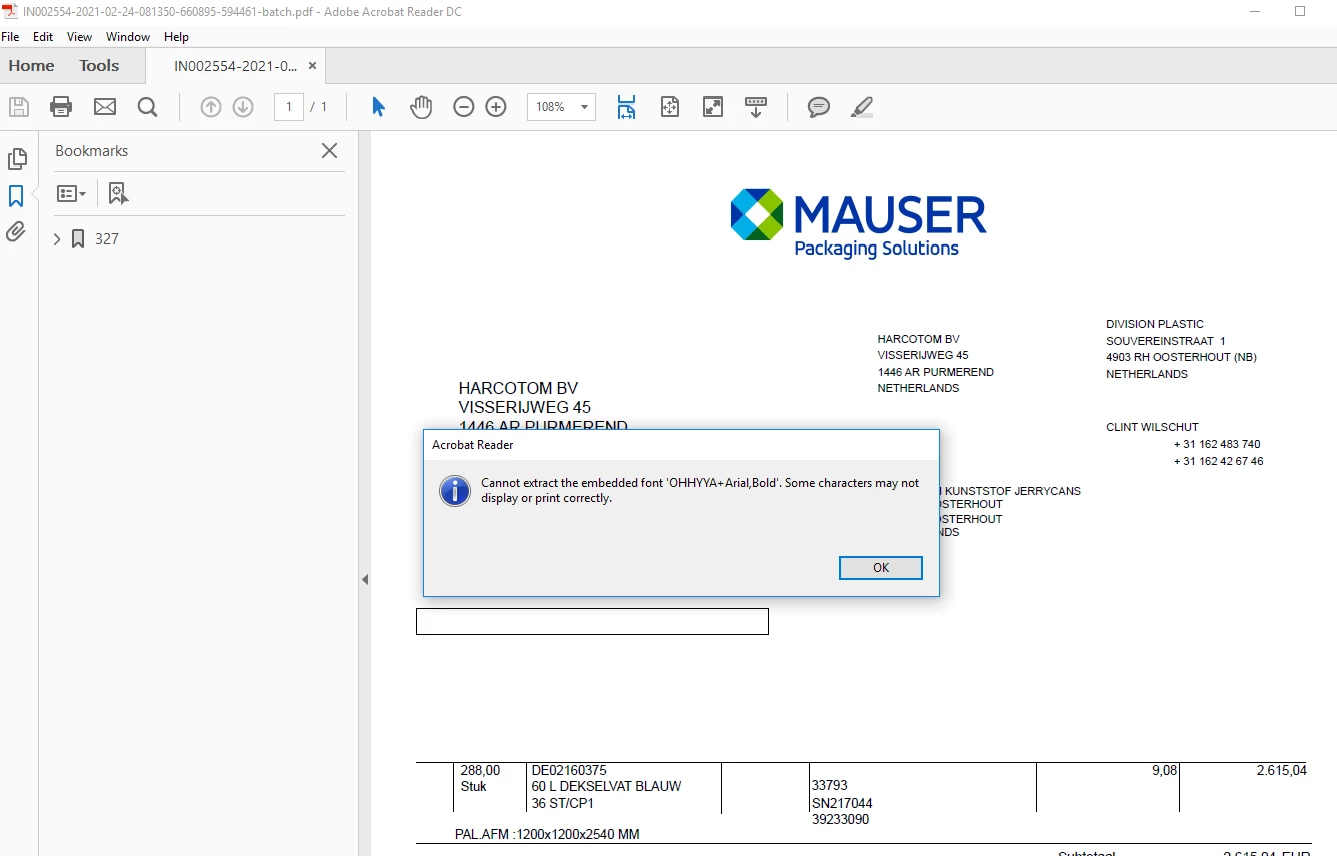This screenshot has width=1337, height=856.
Task: Select the 327 bookmark entry
Action: tap(107, 239)
